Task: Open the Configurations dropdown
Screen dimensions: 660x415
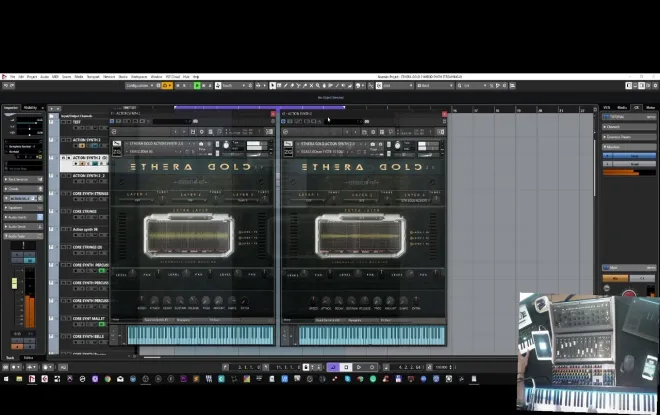Action: (x=140, y=85)
